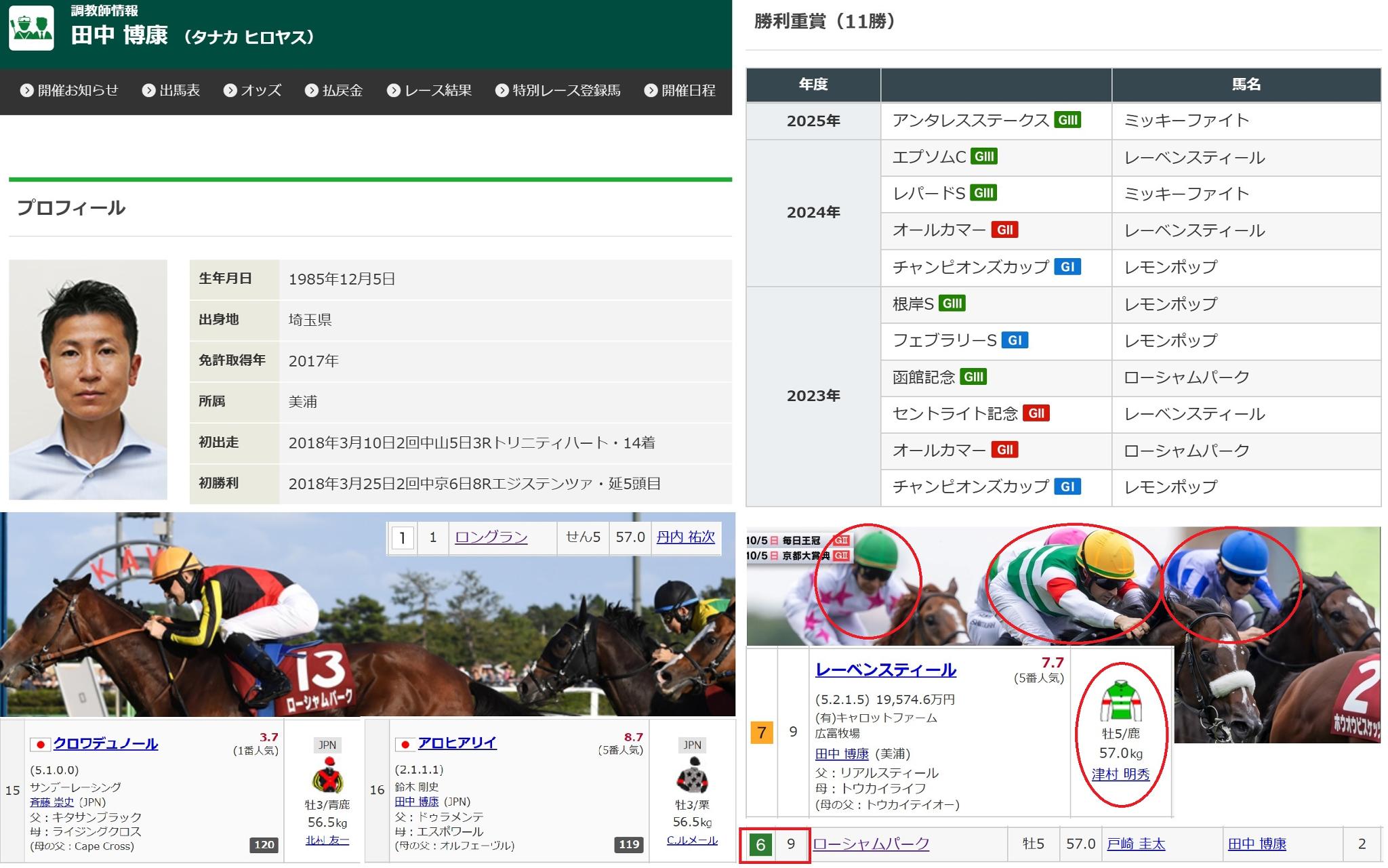Click the trainer portrait photo
The width and height of the screenshot is (1388, 868).
(x=88, y=379)
